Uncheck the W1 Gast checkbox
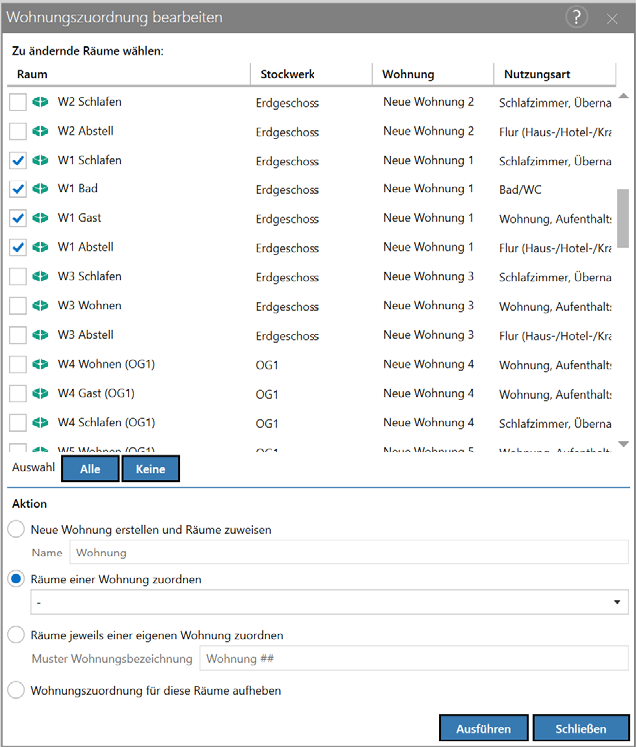 (x=18, y=218)
